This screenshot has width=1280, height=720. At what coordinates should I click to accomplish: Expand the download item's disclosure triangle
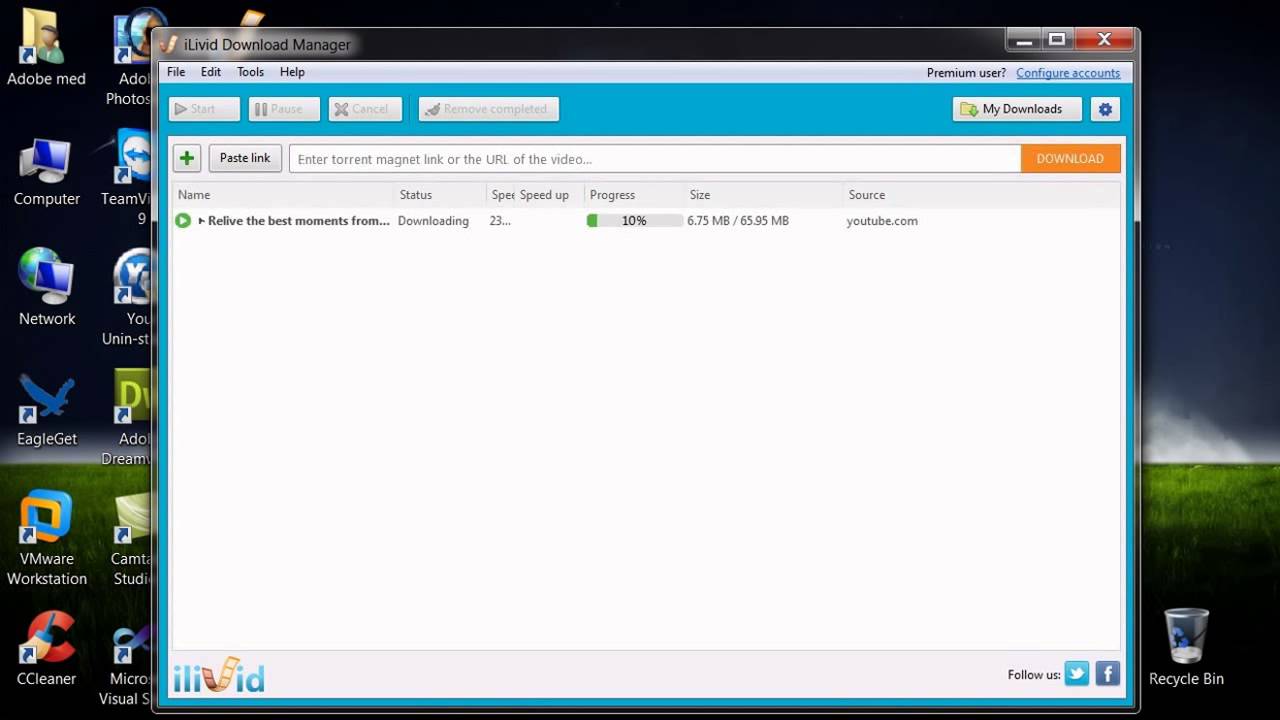point(201,221)
